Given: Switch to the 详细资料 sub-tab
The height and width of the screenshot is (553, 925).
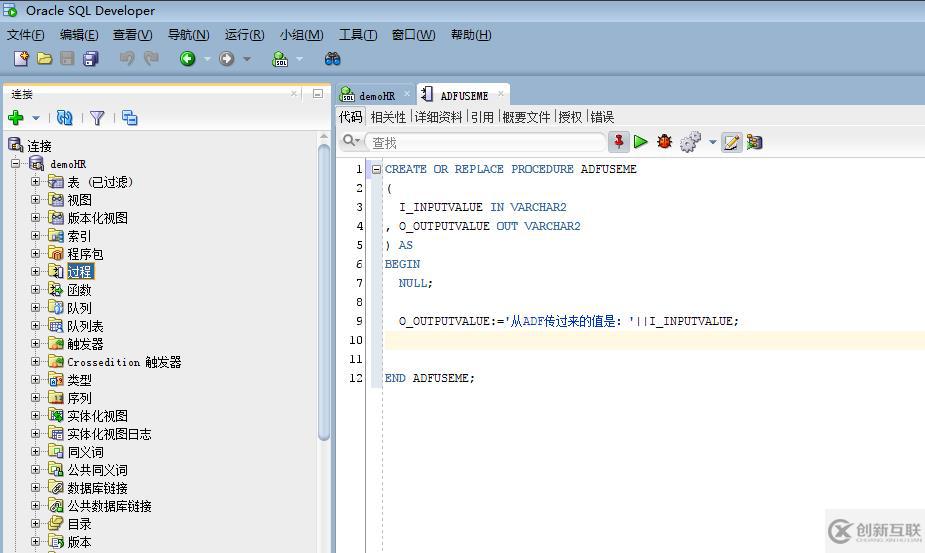Looking at the screenshot, I should coord(438,117).
